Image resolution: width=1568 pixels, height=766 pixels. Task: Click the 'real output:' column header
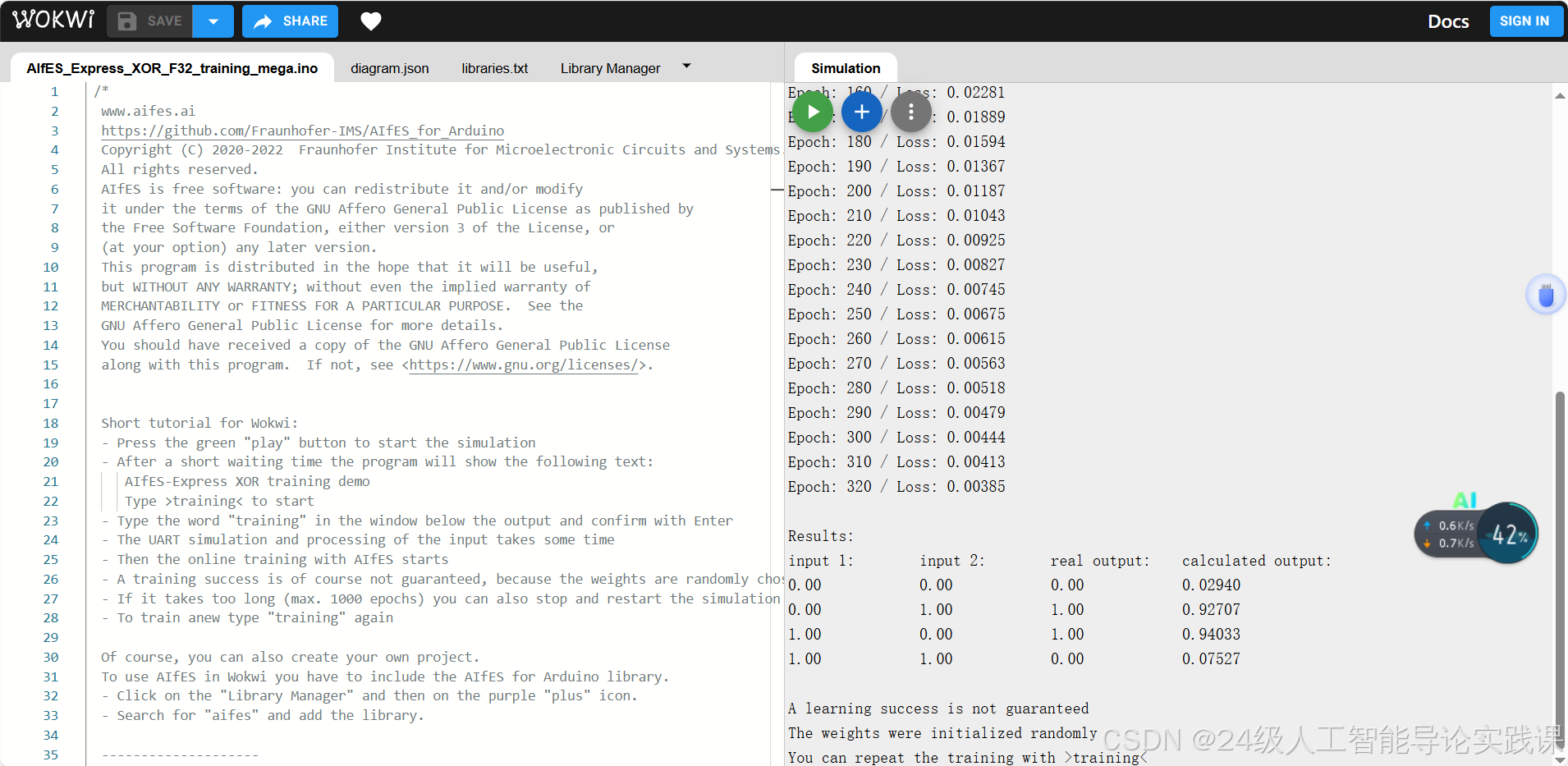click(1100, 561)
